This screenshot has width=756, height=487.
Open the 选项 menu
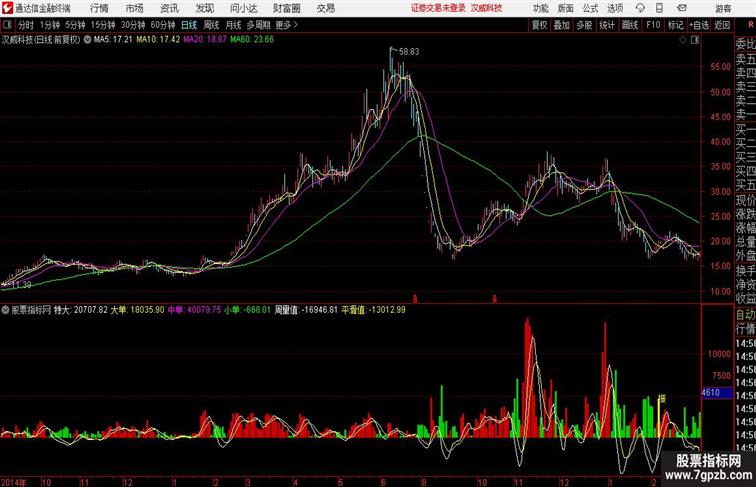pyautogui.click(x=615, y=8)
